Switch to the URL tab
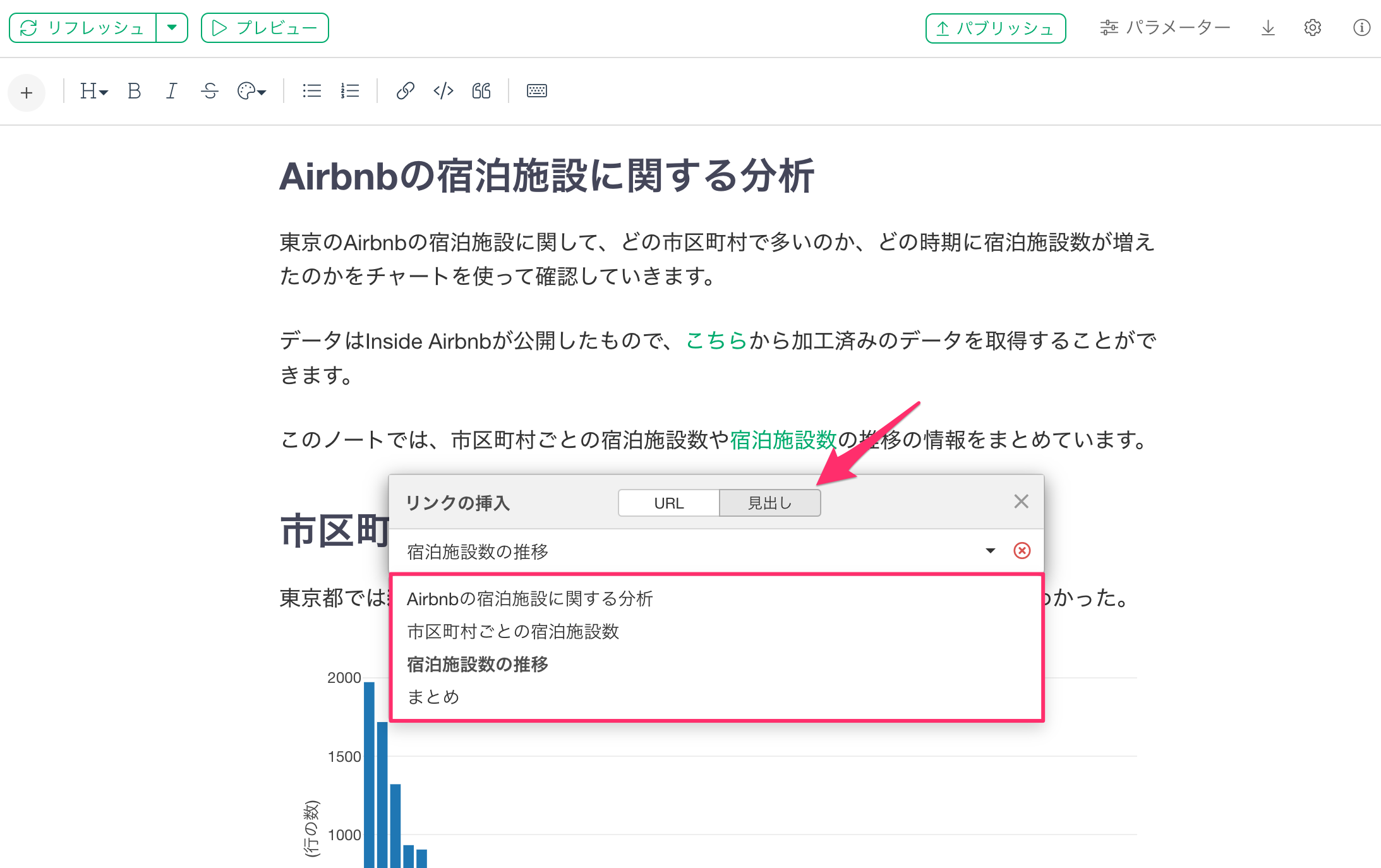1381x868 pixels. 669,503
